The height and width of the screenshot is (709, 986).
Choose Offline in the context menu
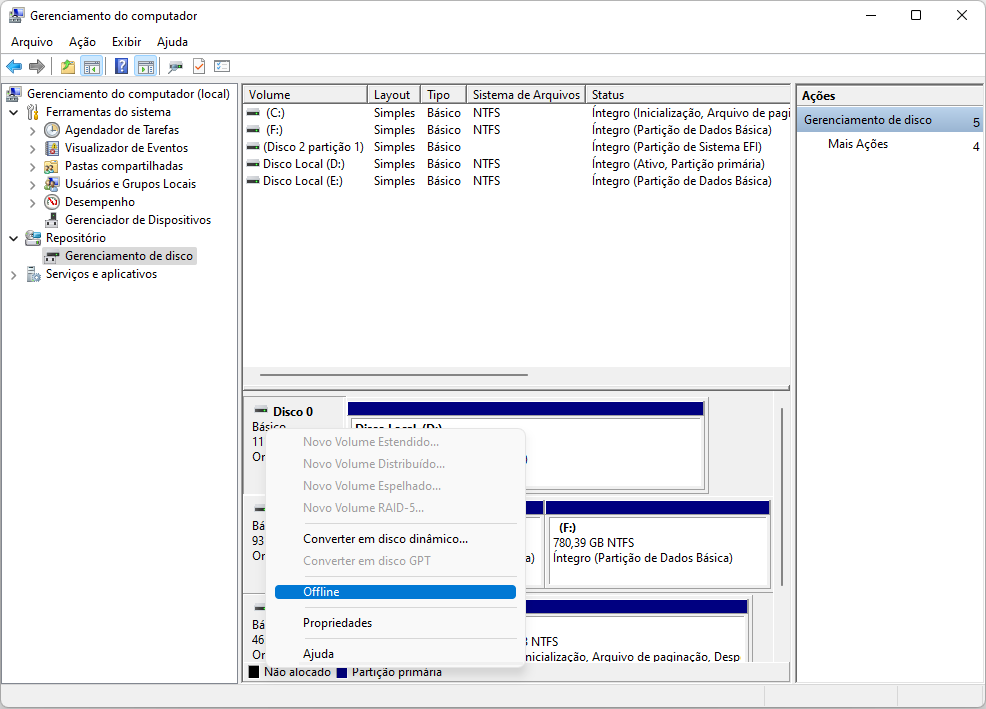click(395, 592)
